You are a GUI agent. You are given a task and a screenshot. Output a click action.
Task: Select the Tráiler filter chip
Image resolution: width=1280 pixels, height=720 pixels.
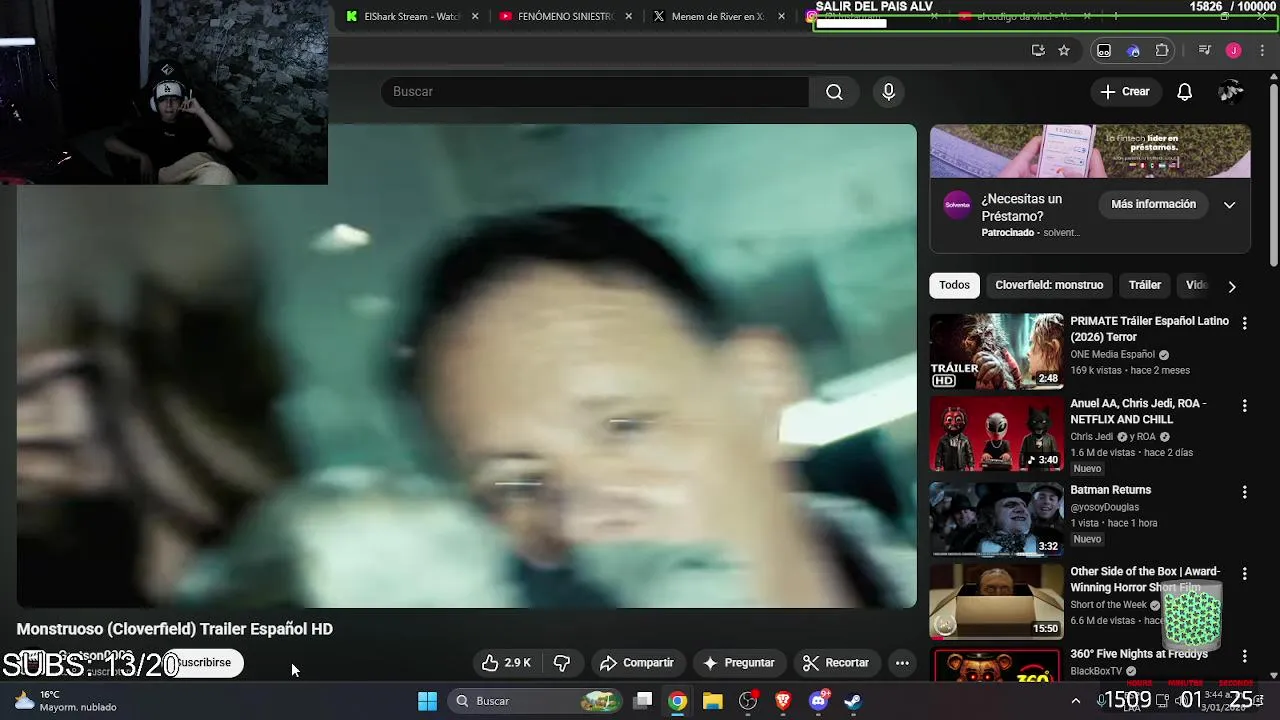[1145, 285]
